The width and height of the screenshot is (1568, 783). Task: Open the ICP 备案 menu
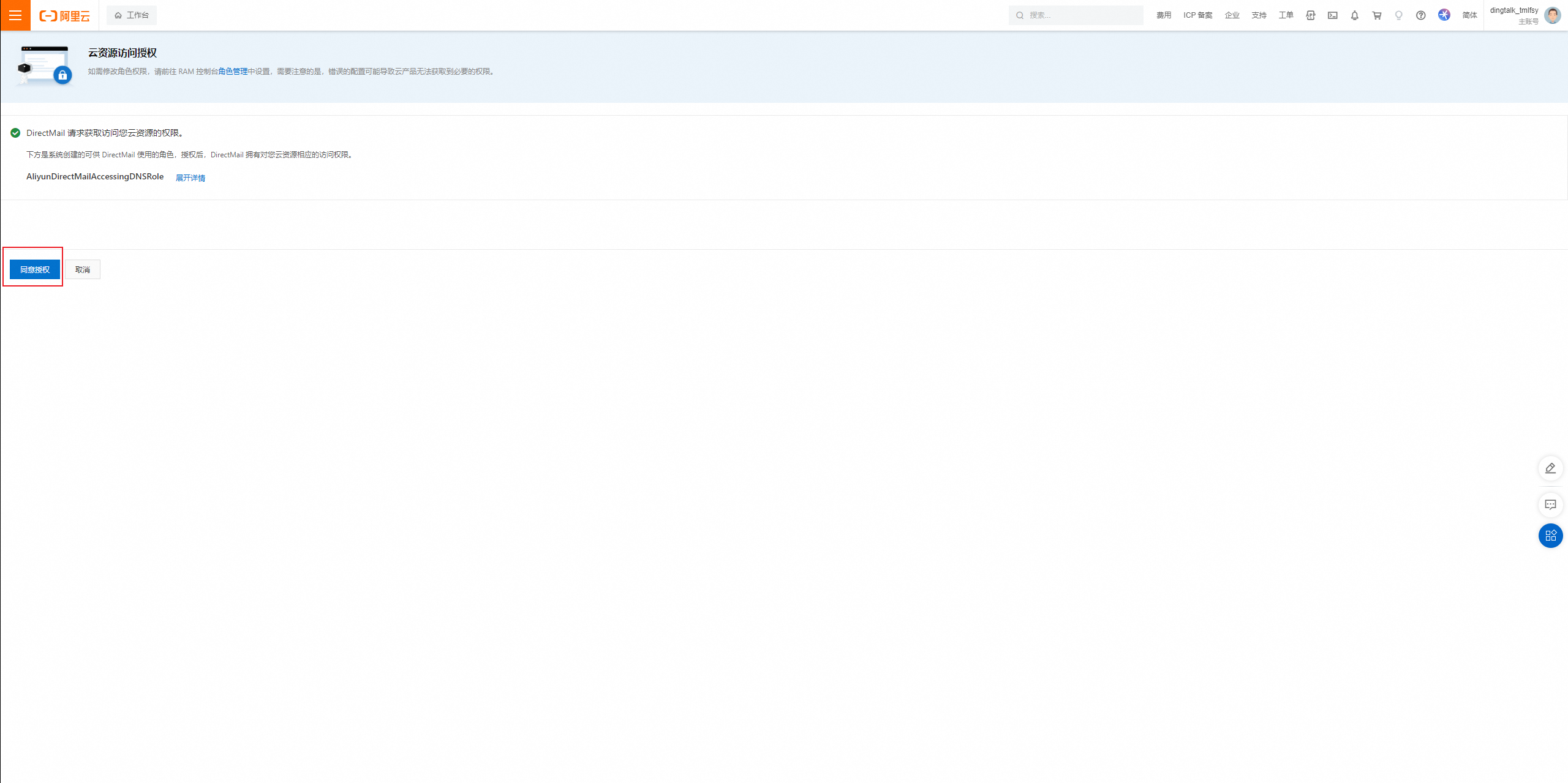click(1197, 15)
